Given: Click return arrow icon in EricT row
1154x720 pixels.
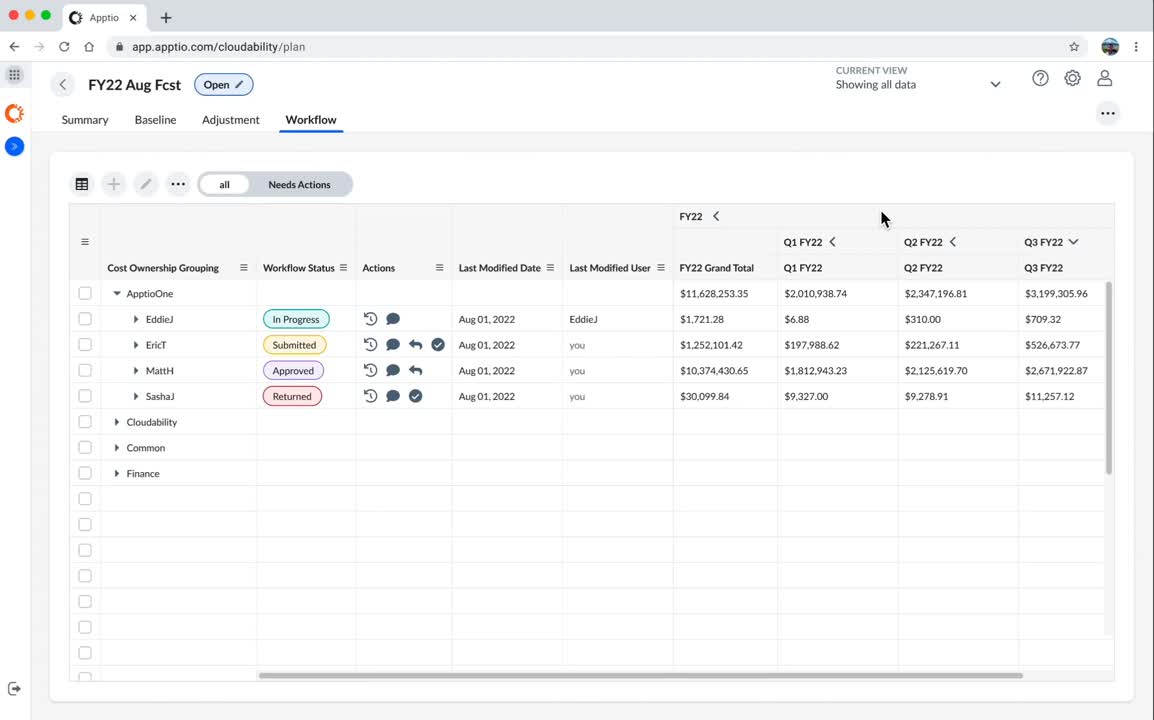Looking at the screenshot, I should [x=416, y=345].
